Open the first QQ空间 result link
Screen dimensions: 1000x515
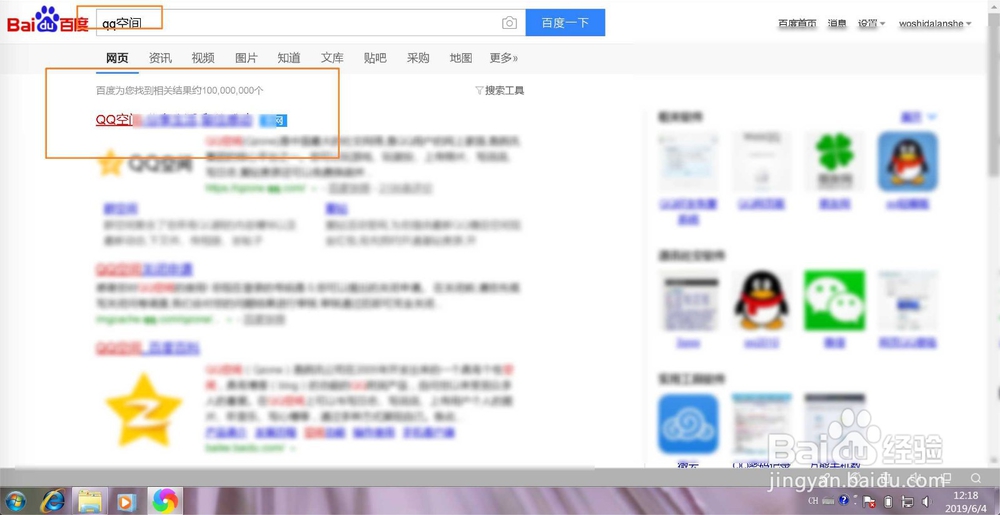[174, 120]
